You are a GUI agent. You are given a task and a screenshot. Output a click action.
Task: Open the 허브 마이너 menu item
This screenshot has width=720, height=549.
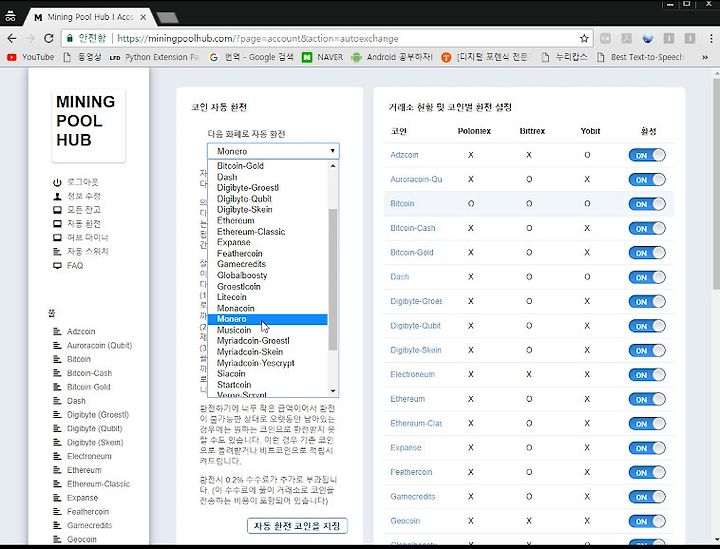tap(88, 237)
